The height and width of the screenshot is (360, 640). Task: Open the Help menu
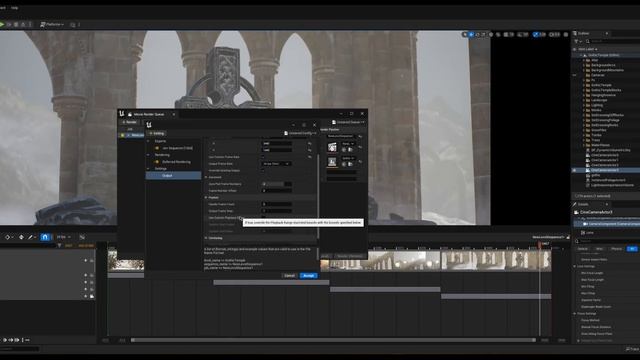click(14, 8)
